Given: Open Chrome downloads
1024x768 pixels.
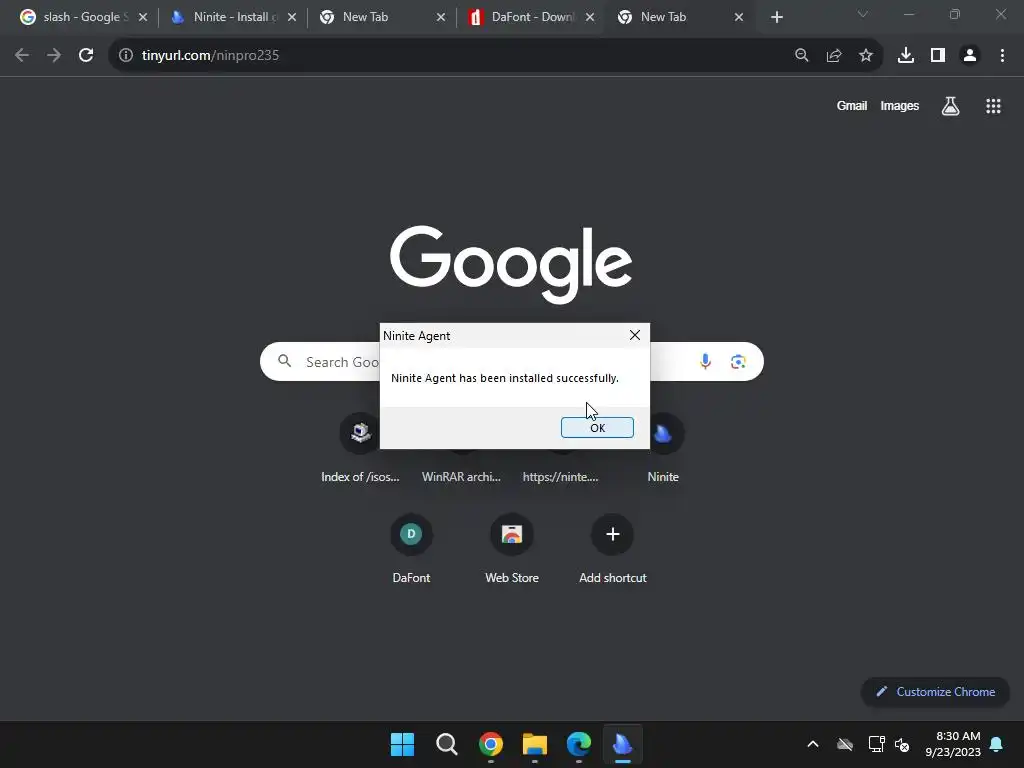Looking at the screenshot, I should click(906, 56).
